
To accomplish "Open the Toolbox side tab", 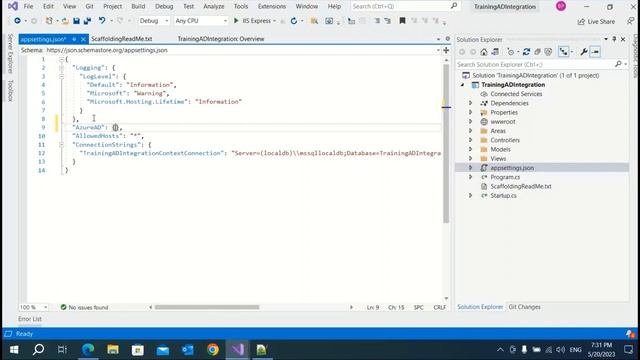I will click(x=11, y=90).
